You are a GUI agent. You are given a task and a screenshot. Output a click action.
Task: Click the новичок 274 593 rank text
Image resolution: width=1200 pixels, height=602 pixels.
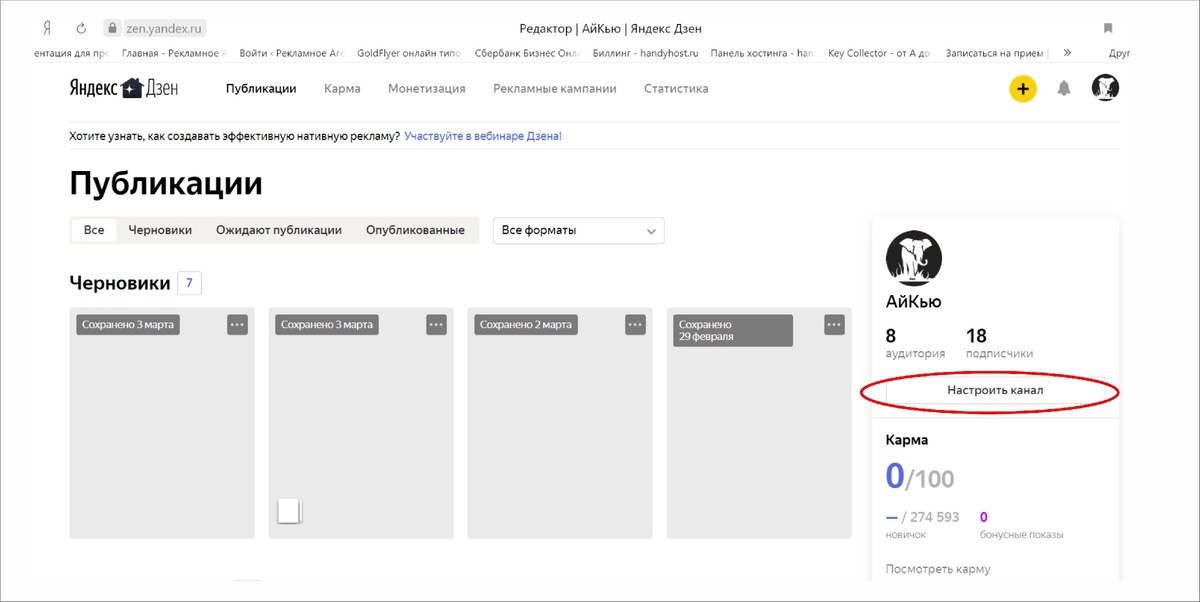click(922, 525)
